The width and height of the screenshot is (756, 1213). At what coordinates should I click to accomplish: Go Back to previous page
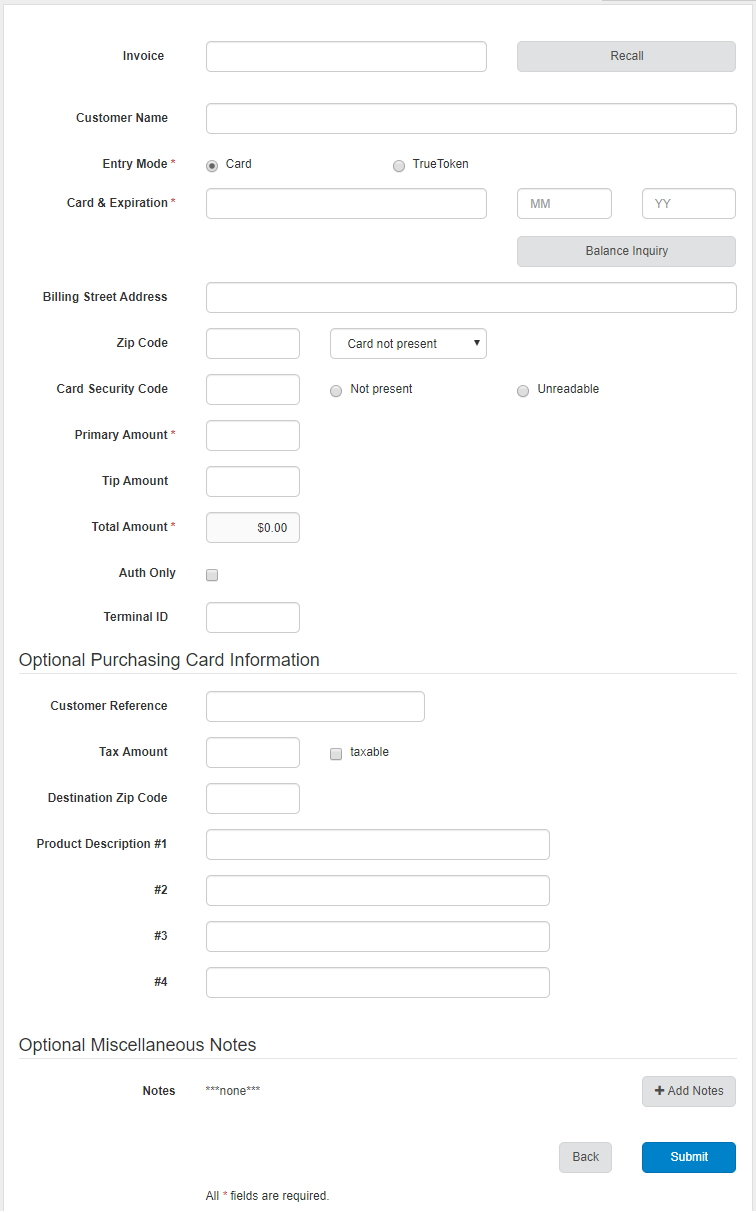point(585,1157)
